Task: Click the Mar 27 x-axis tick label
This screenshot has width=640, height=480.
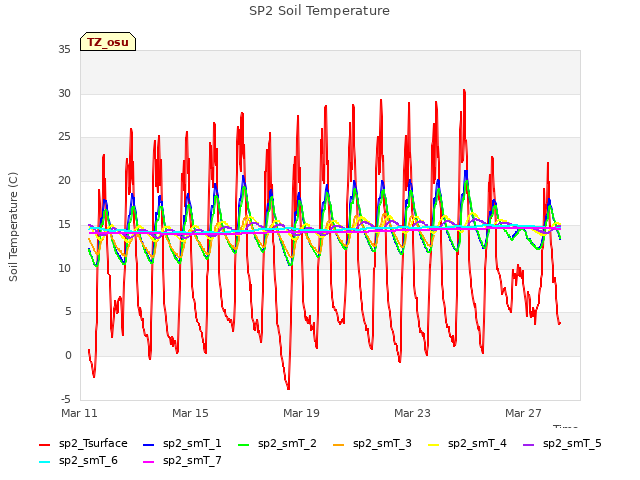Action: [523, 413]
